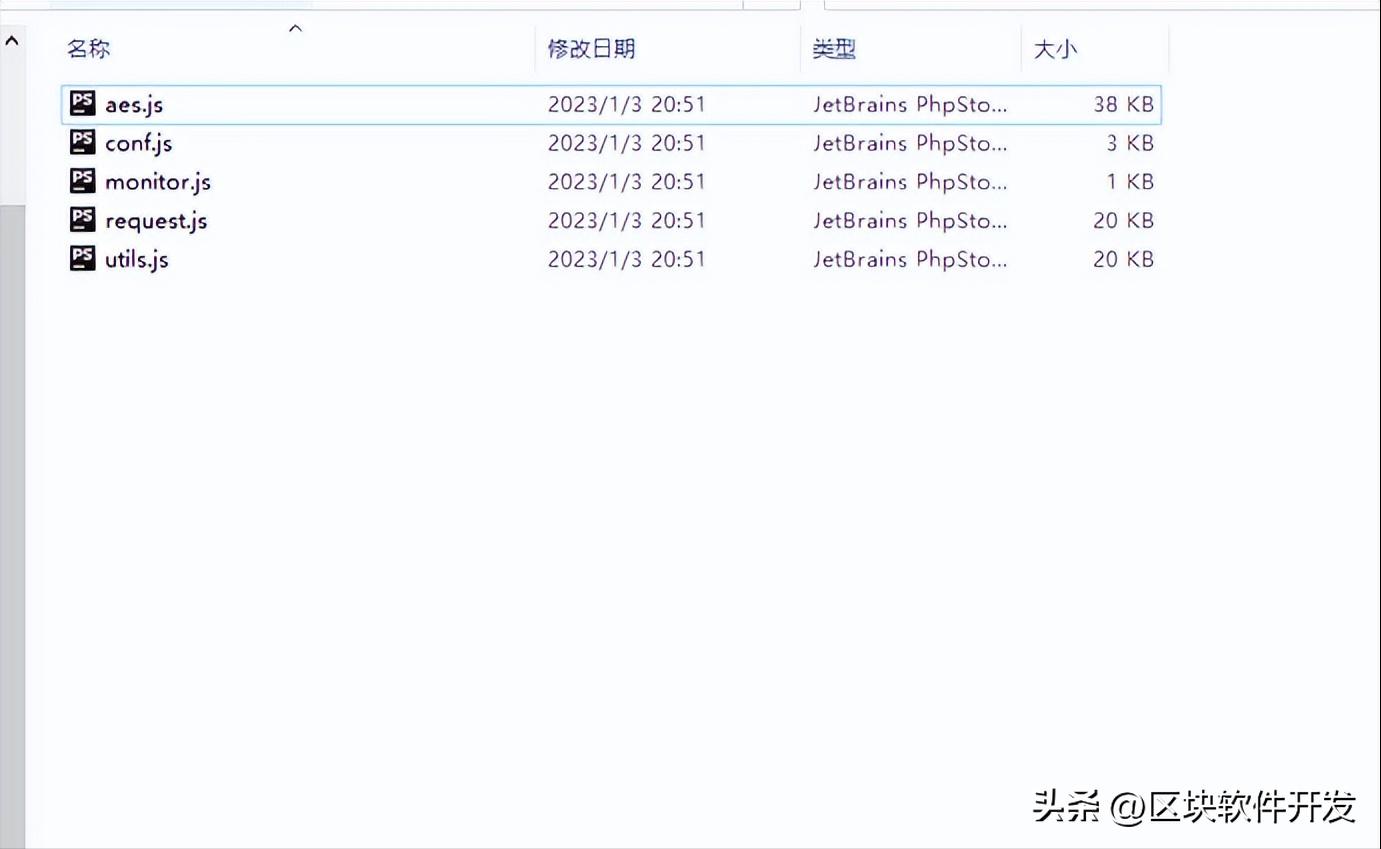Click the file type cell for utils.js
1381x849 pixels.
[x=910, y=259]
